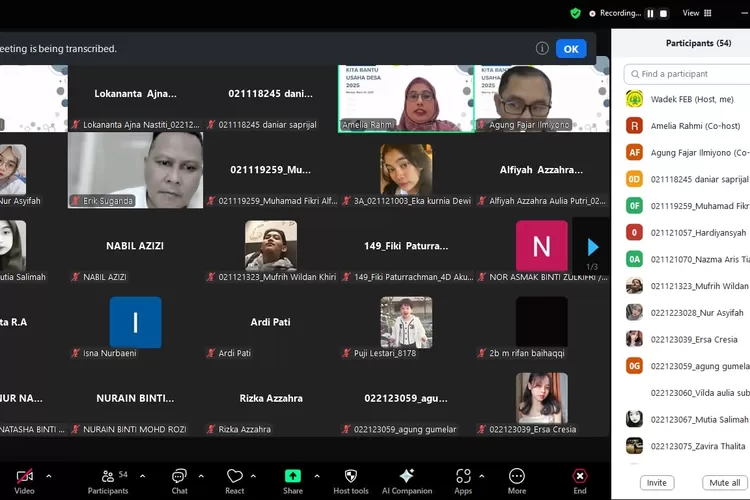Start screen sharing with Share button
The width and height of the screenshot is (750, 500).
coord(293,480)
